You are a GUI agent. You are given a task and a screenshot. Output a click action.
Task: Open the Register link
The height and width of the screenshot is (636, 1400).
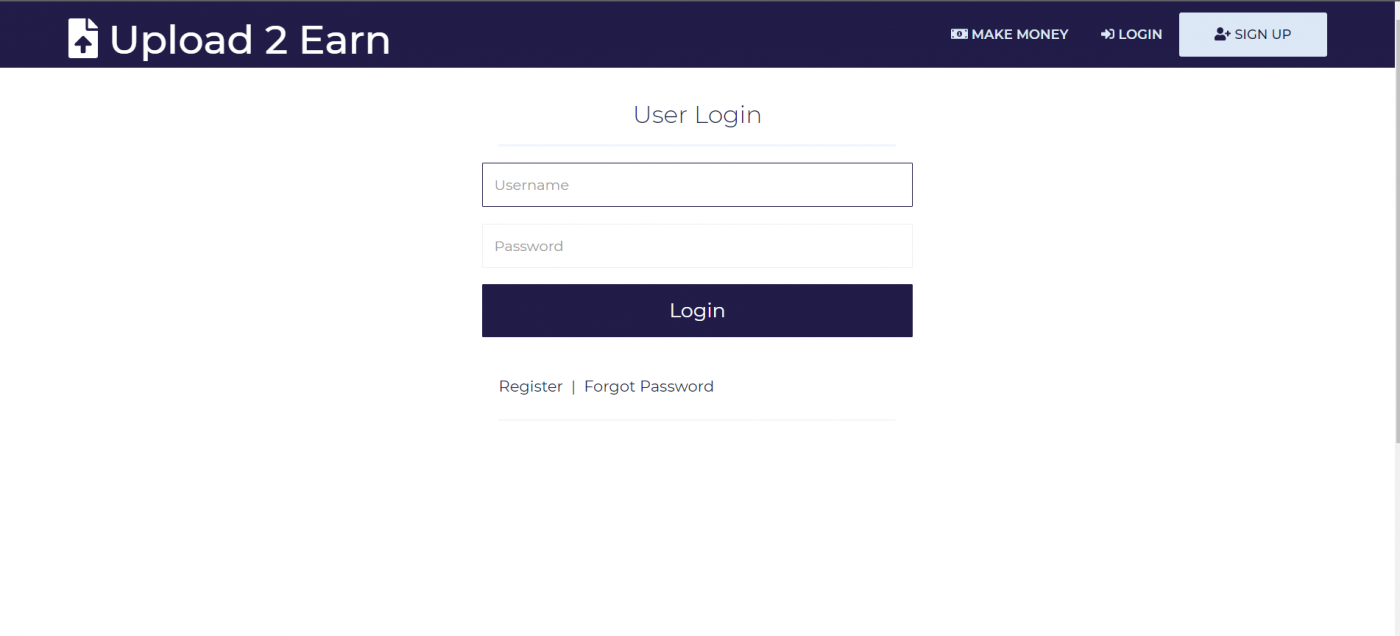tap(530, 386)
